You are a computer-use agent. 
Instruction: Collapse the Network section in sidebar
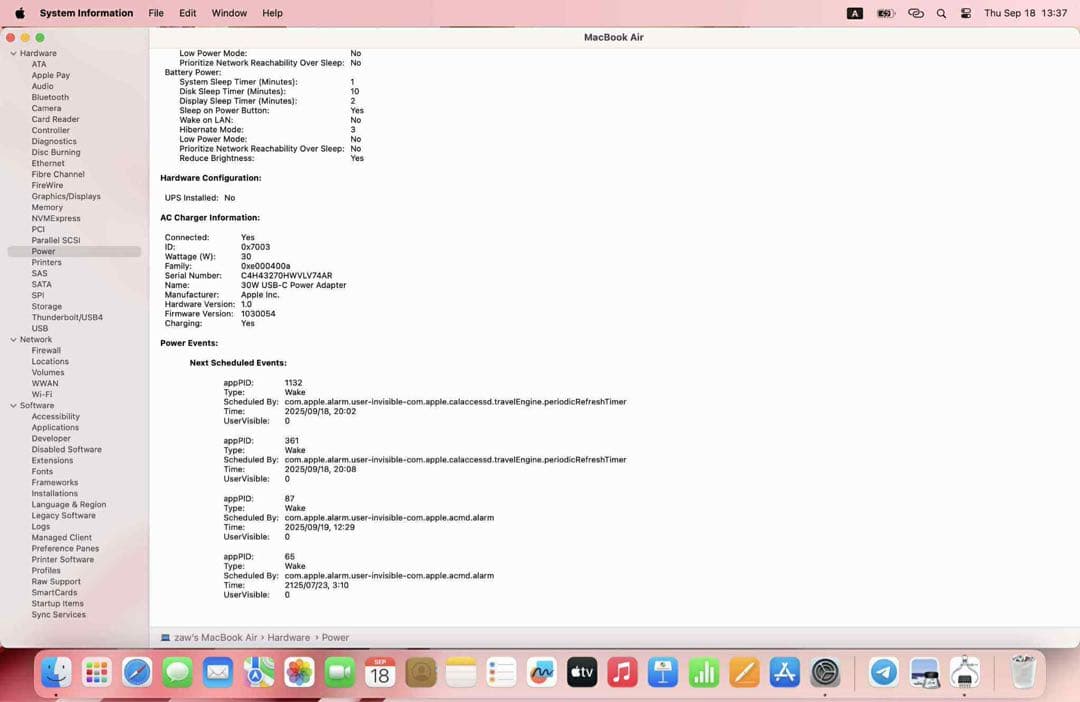[14, 339]
